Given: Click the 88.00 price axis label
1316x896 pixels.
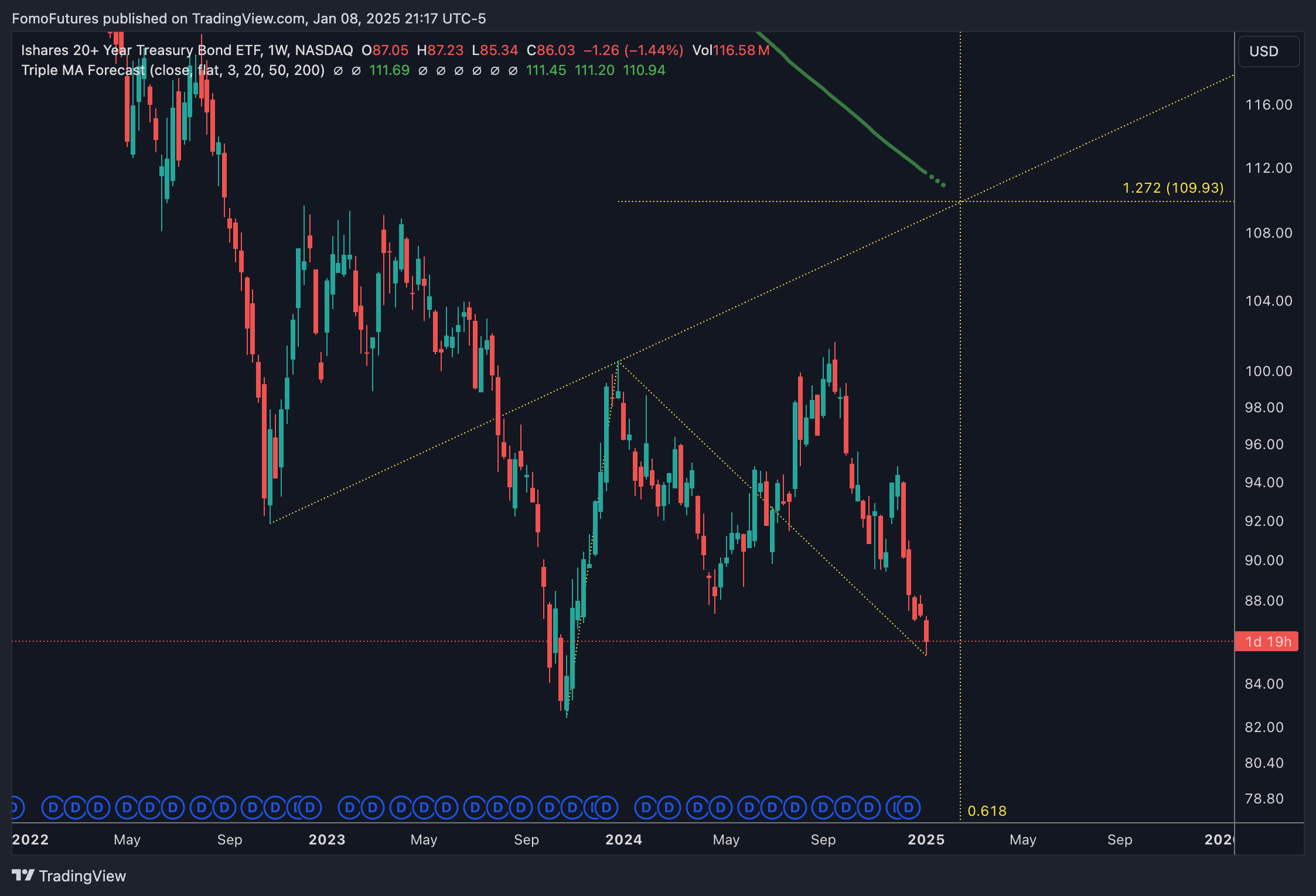Looking at the screenshot, I should click(1264, 601).
